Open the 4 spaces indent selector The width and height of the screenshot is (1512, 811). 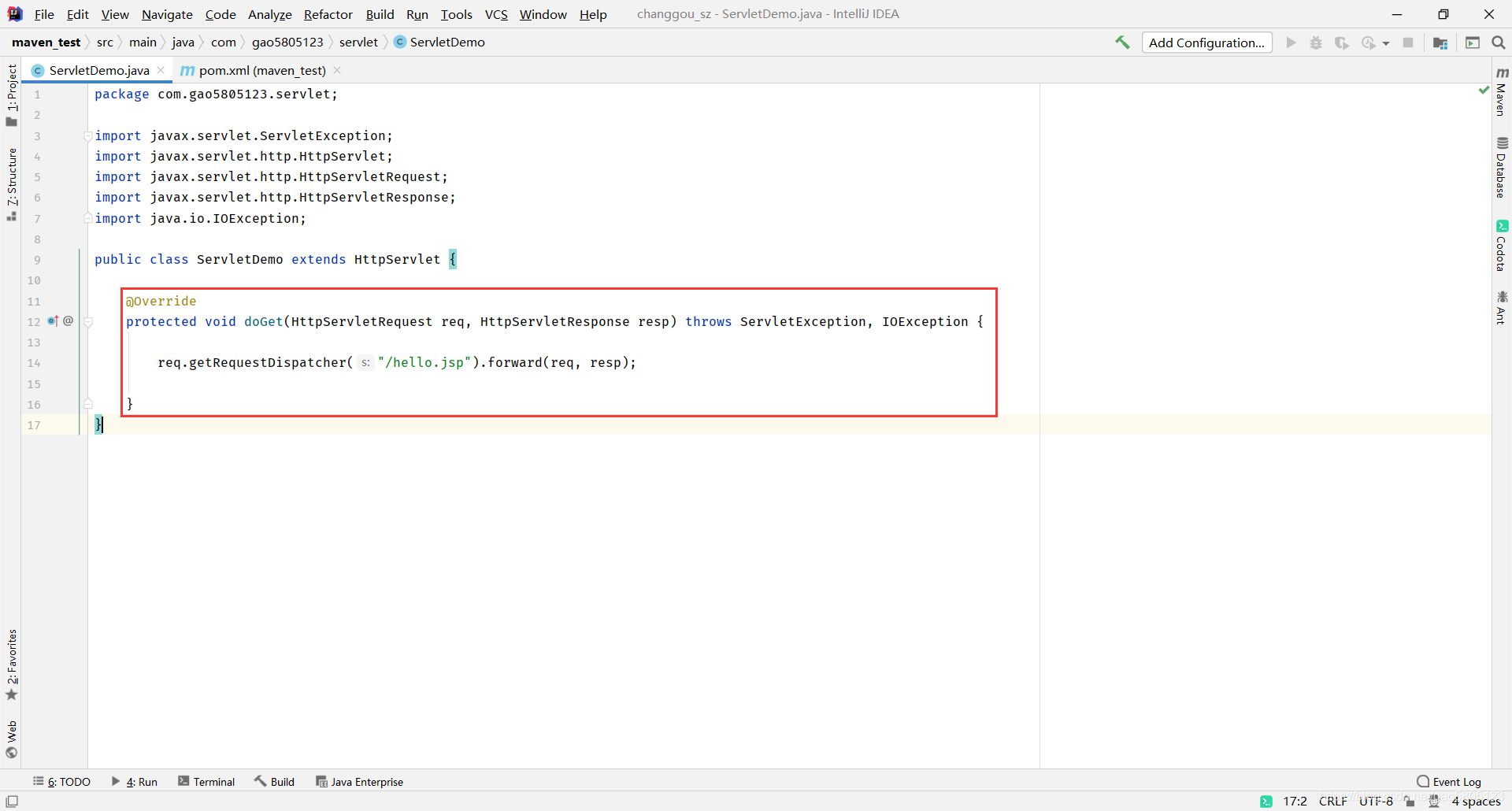(1477, 802)
